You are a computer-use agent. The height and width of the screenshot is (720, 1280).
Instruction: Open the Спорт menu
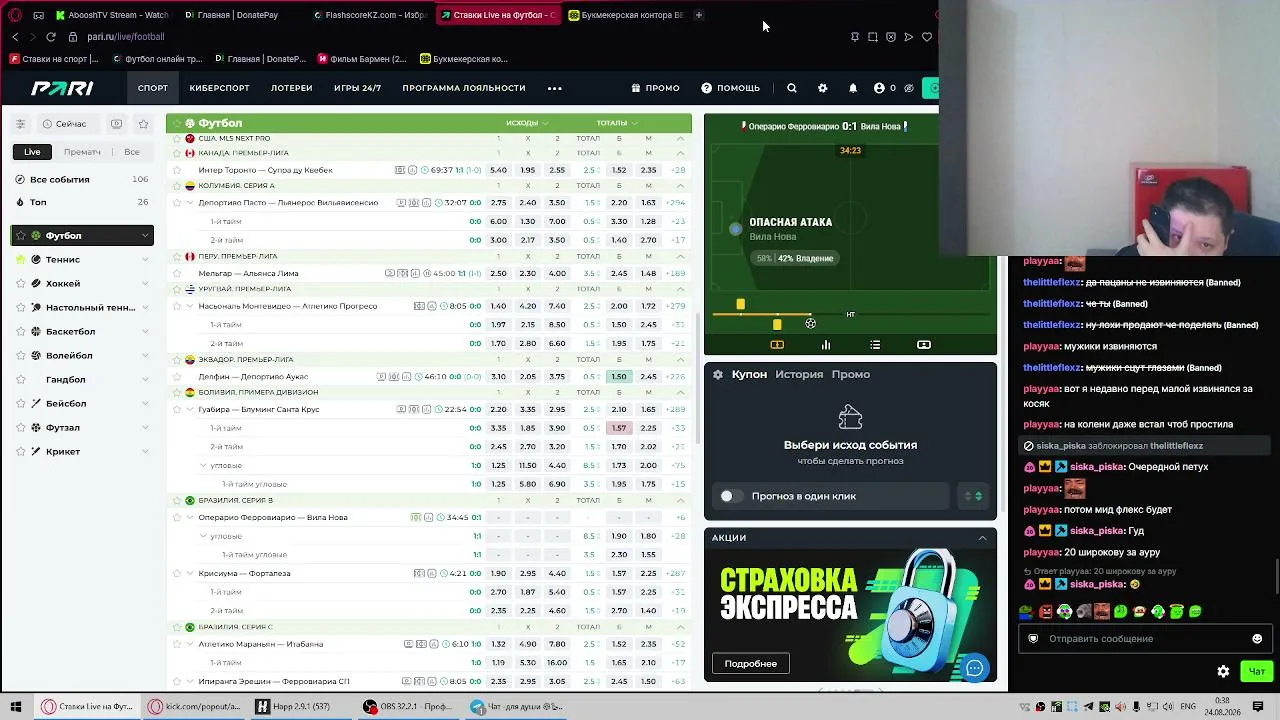coord(153,88)
